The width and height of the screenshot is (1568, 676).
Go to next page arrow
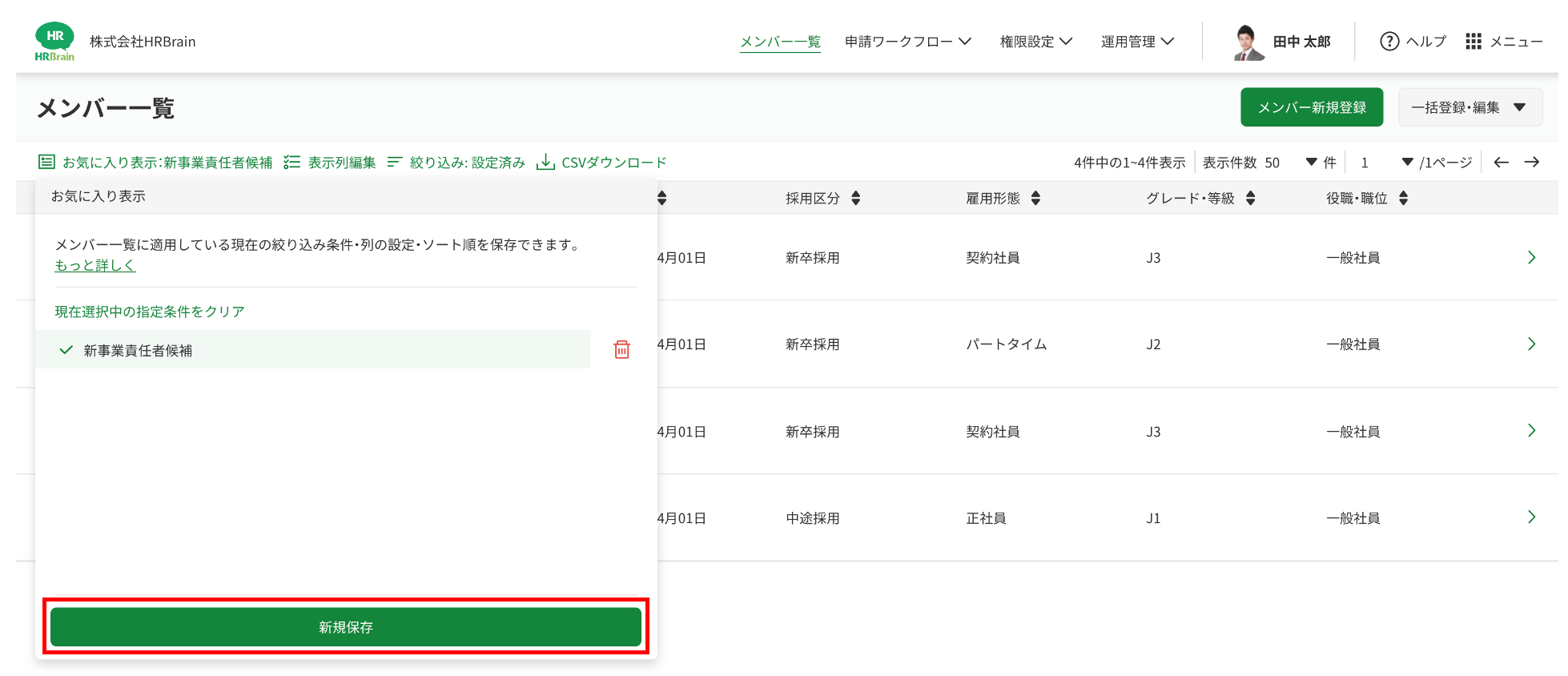[1532, 163]
